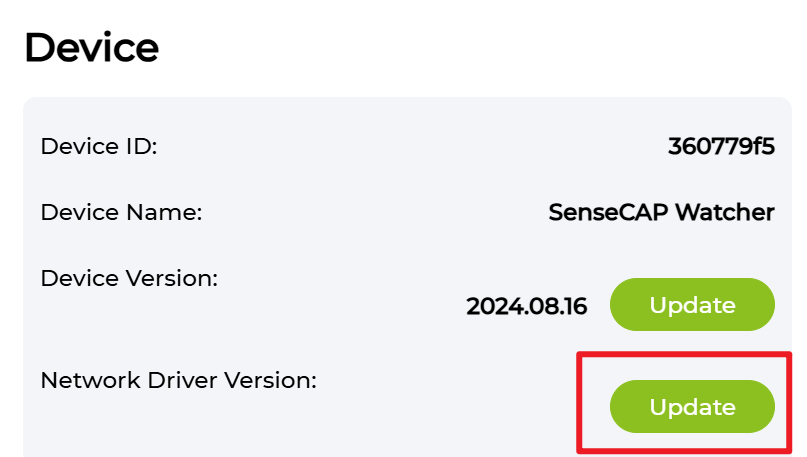Click the Device Name label
This screenshot has width=807, height=457.
pos(121,212)
